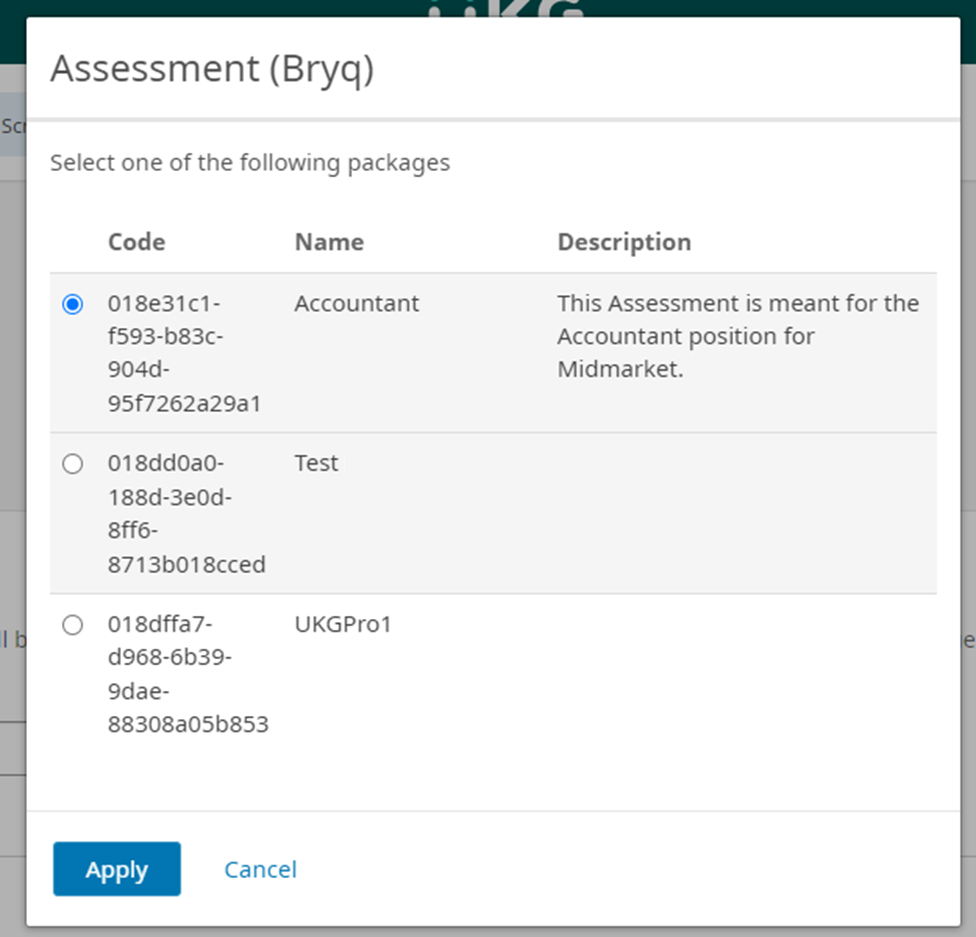Click the code starting with 018dd0a0
The image size is (976, 937).
[x=186, y=514]
